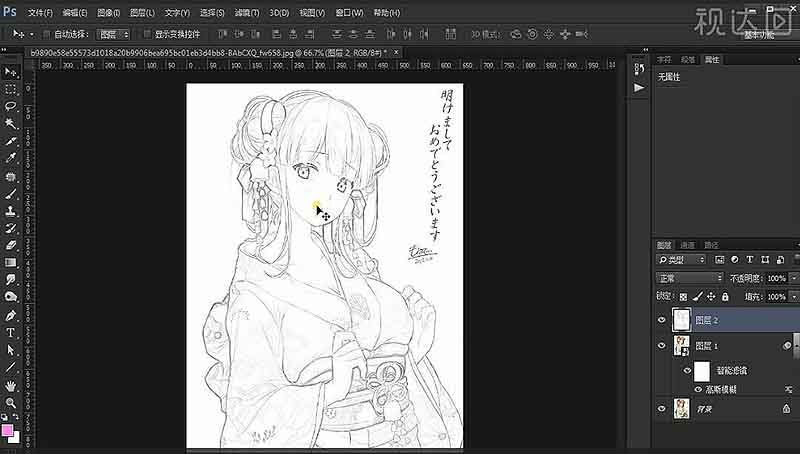Click the align top edges icon
800x454 pixels.
(x=222, y=34)
